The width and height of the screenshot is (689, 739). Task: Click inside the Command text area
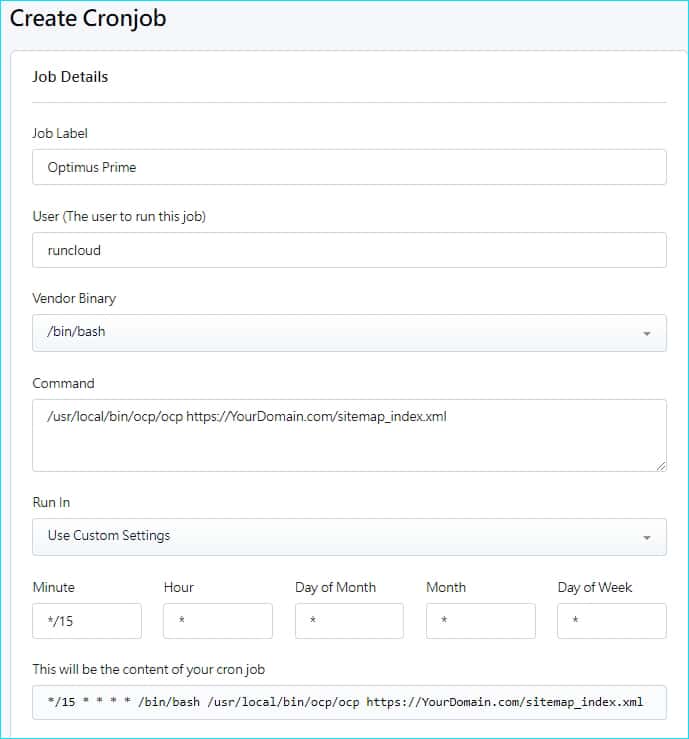pyautogui.click(x=349, y=435)
